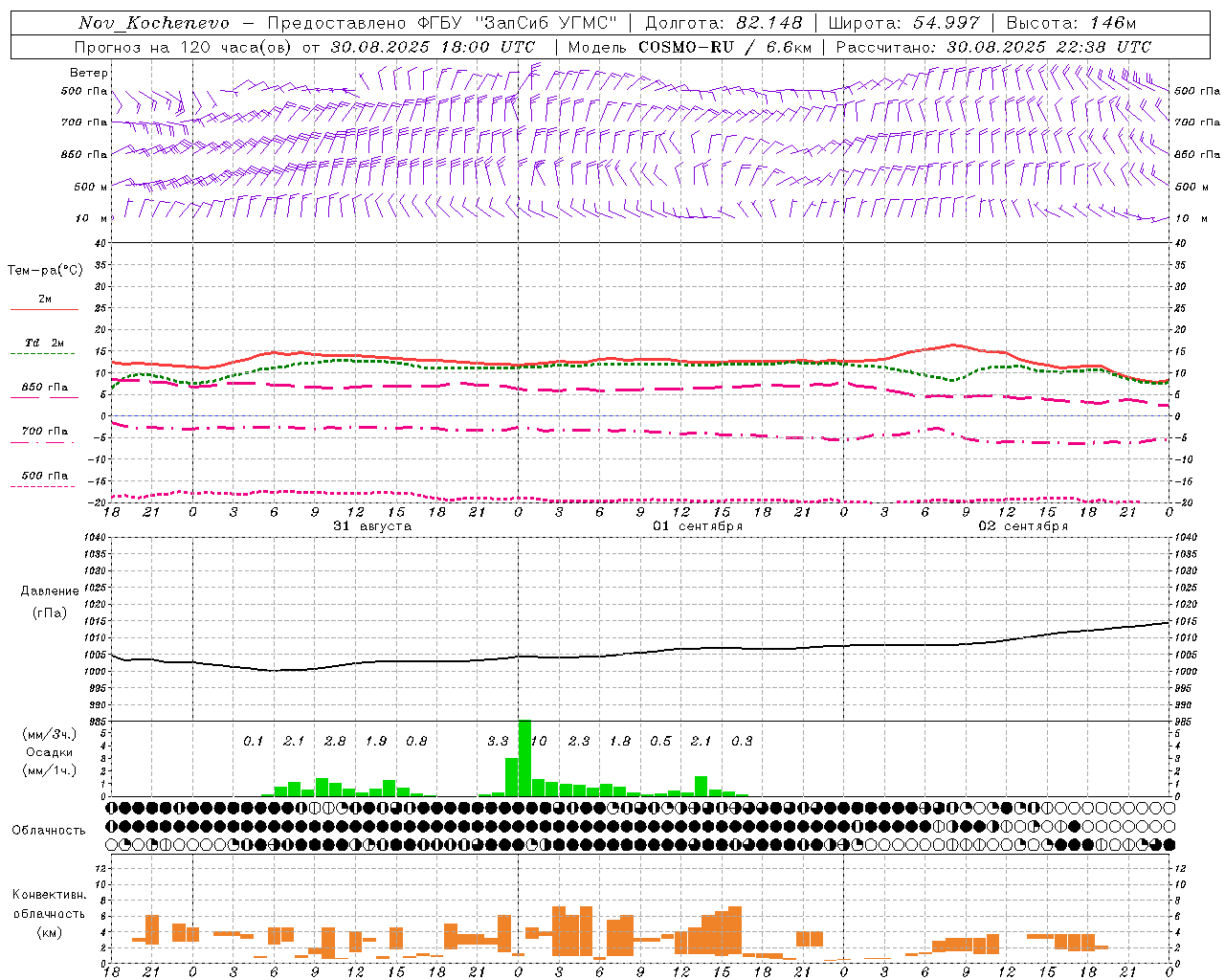
Task: Click the precipitation value 2.8
Action: pos(335,742)
